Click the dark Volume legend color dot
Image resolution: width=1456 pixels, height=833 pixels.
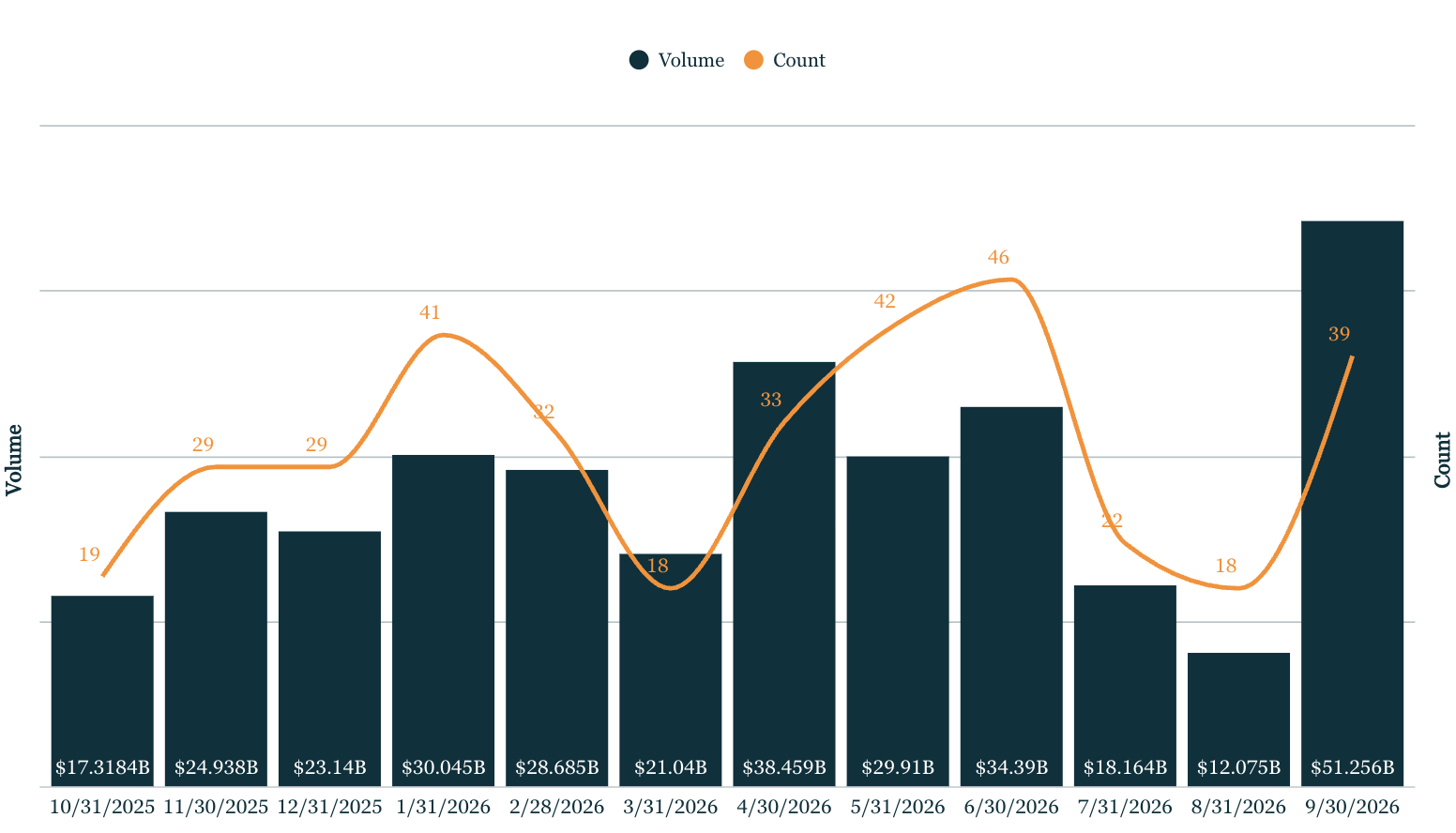click(x=639, y=60)
